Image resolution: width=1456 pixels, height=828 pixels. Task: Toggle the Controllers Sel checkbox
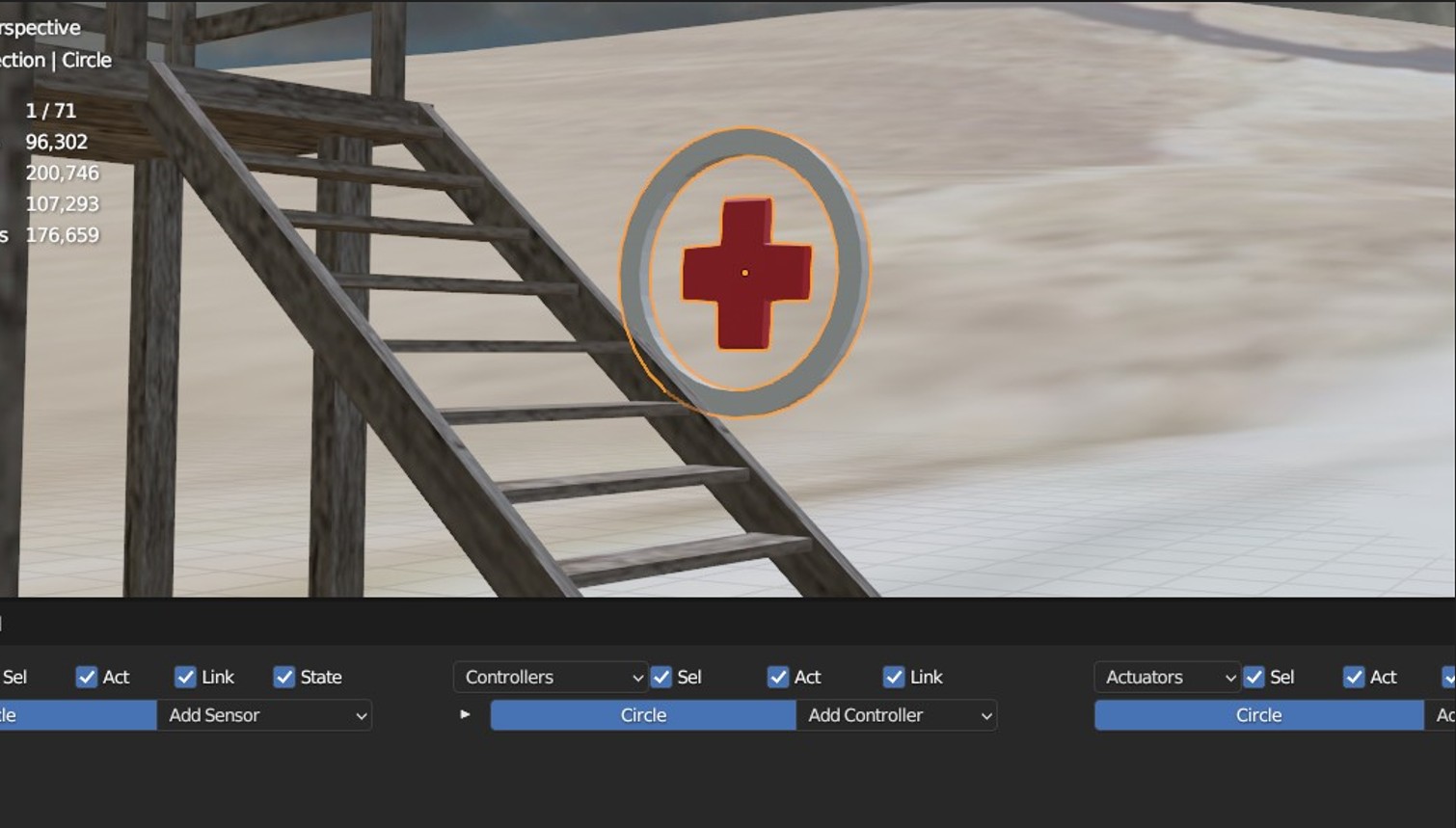click(x=661, y=677)
